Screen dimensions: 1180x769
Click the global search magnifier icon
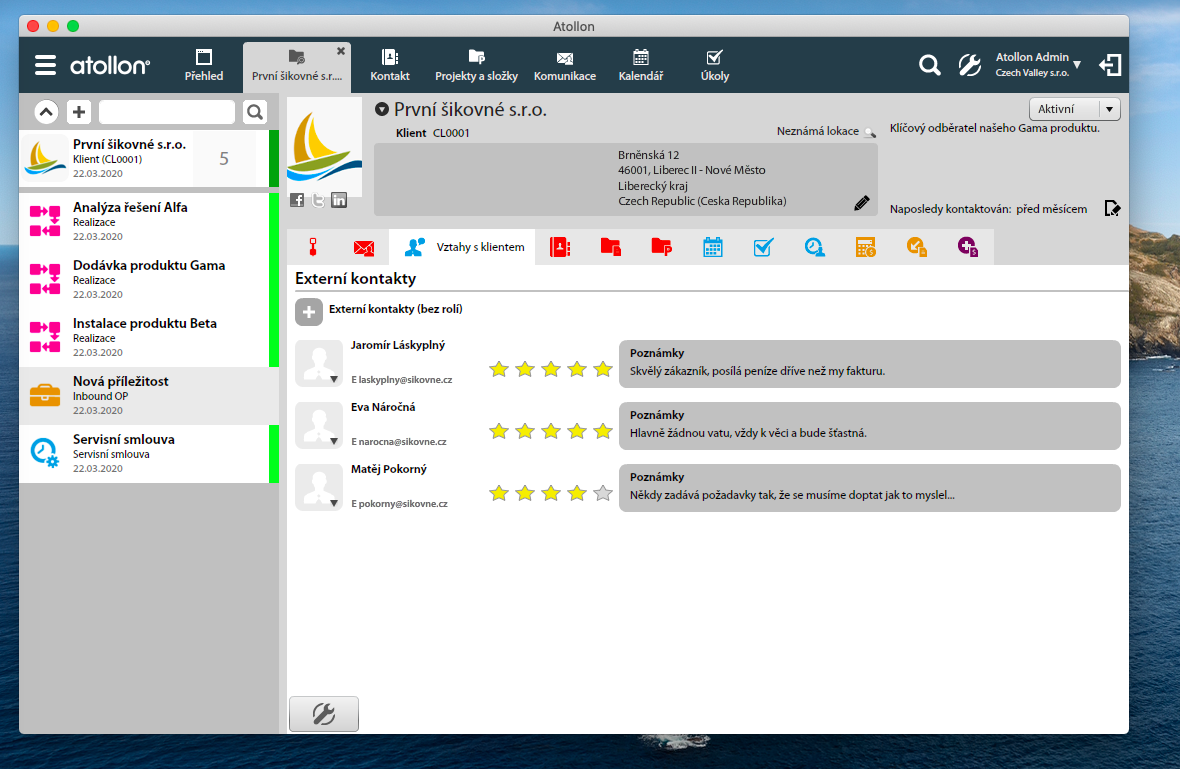coord(929,65)
